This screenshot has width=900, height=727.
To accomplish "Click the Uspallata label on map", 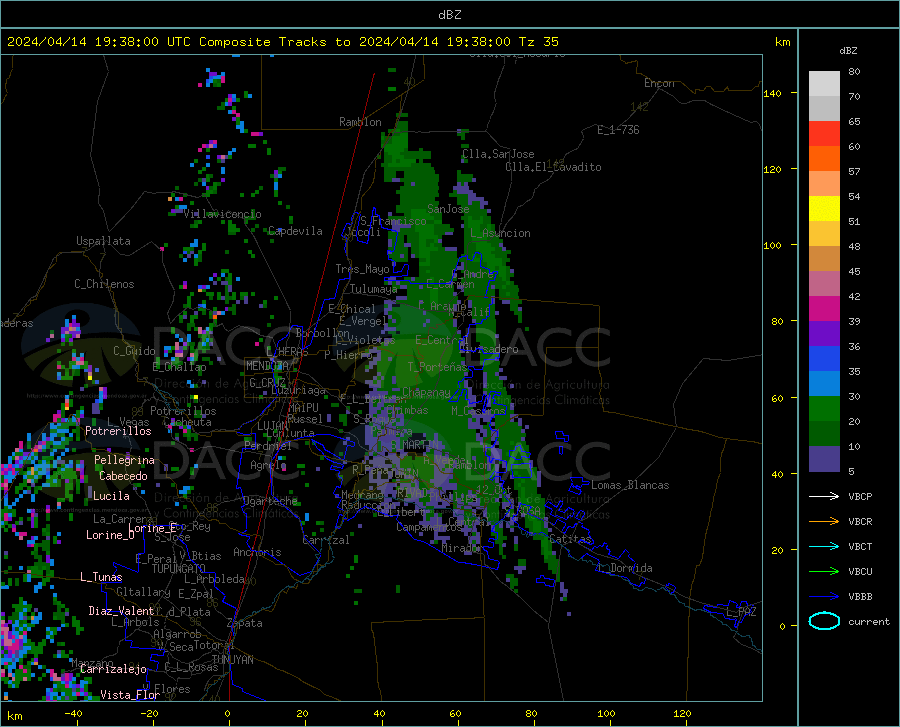I will pyautogui.click(x=103, y=241).
